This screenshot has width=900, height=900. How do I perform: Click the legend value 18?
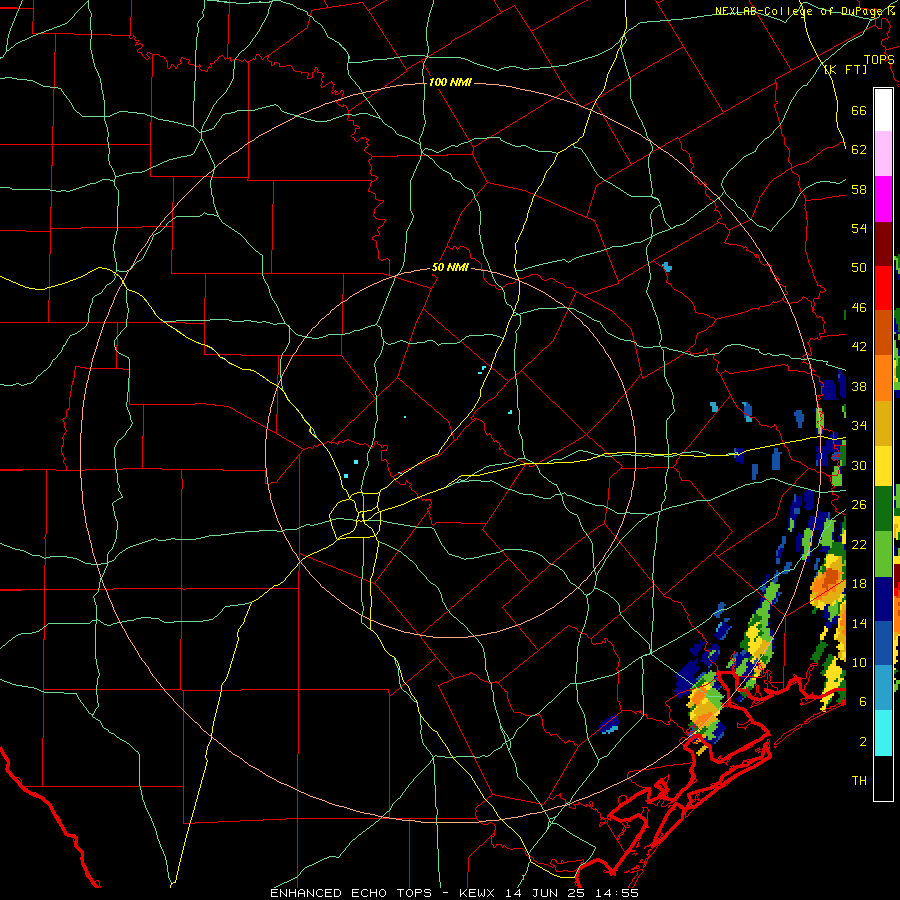pyautogui.click(x=859, y=584)
